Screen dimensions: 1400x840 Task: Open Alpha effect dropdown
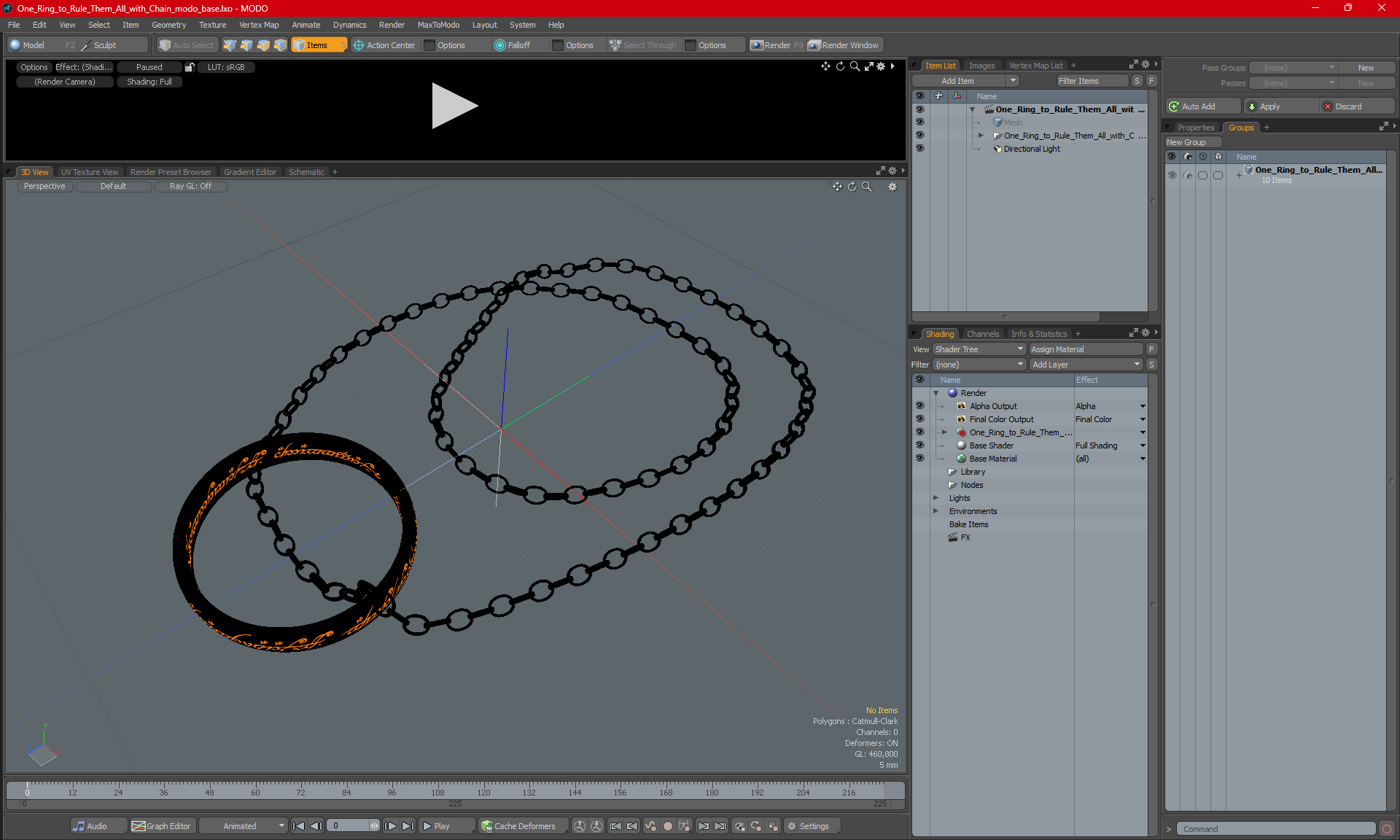(x=1143, y=406)
